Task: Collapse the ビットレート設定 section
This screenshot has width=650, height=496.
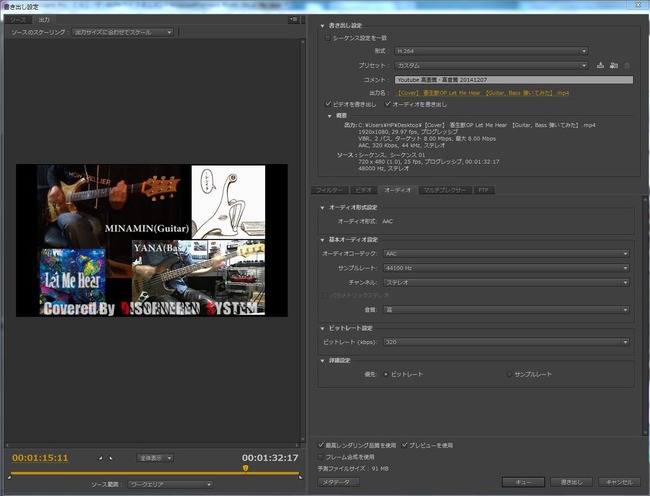Action: click(323, 328)
